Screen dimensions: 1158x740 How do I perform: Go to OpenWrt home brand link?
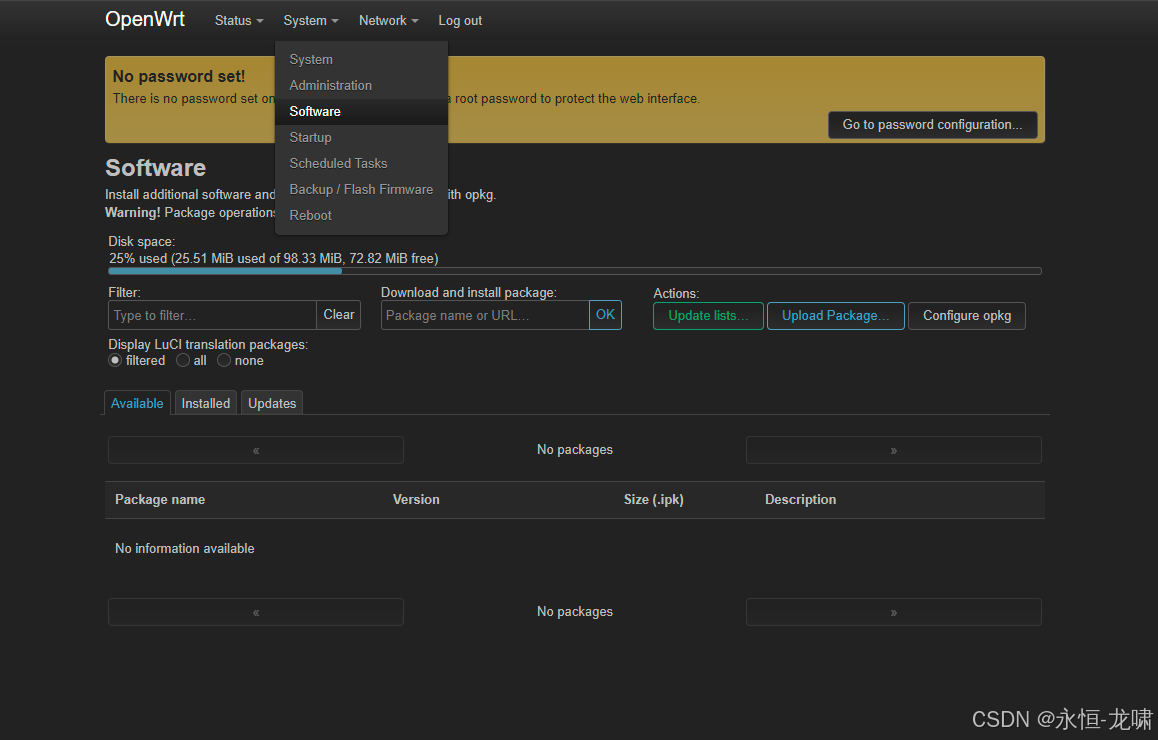145,19
